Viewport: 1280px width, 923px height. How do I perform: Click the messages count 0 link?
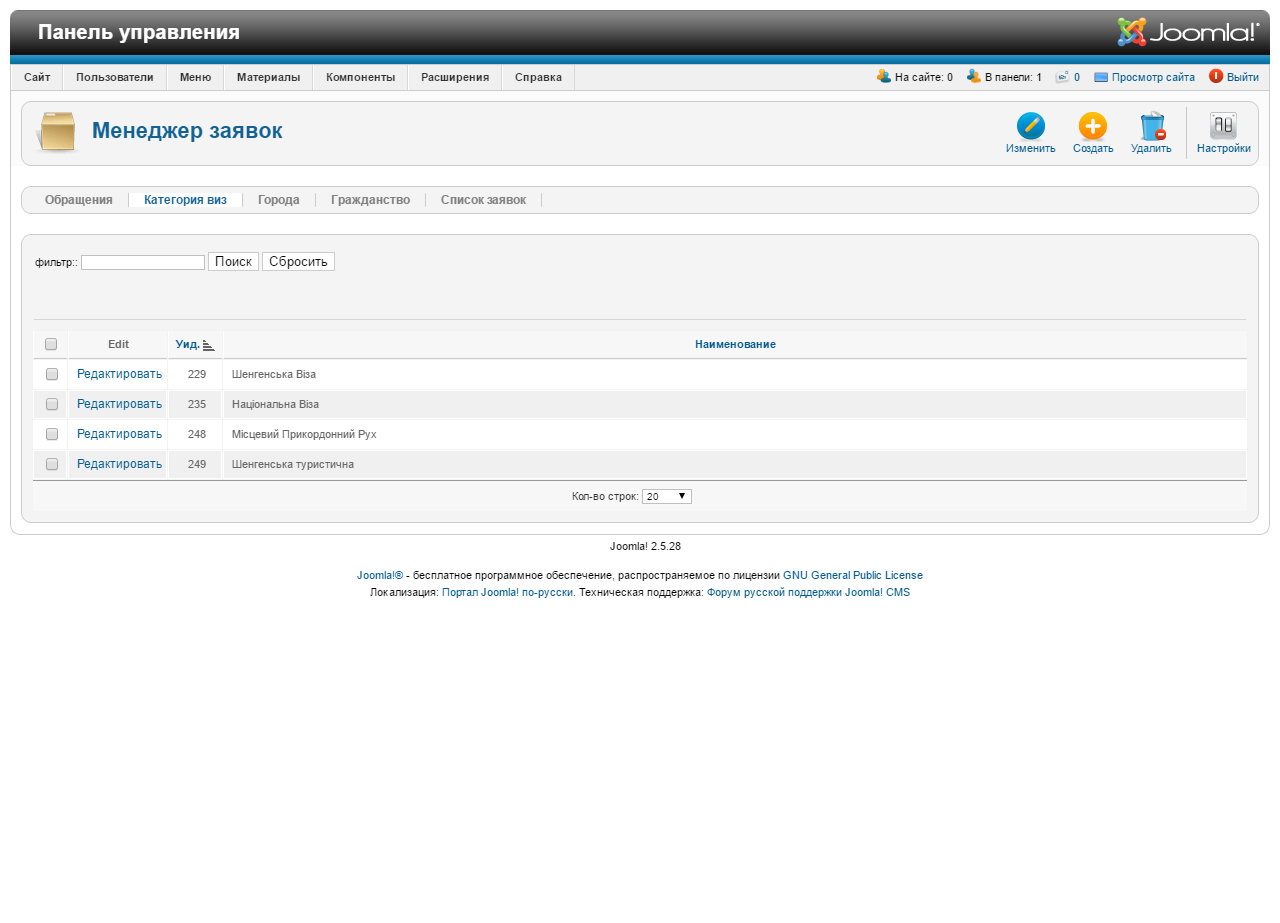click(x=1077, y=77)
